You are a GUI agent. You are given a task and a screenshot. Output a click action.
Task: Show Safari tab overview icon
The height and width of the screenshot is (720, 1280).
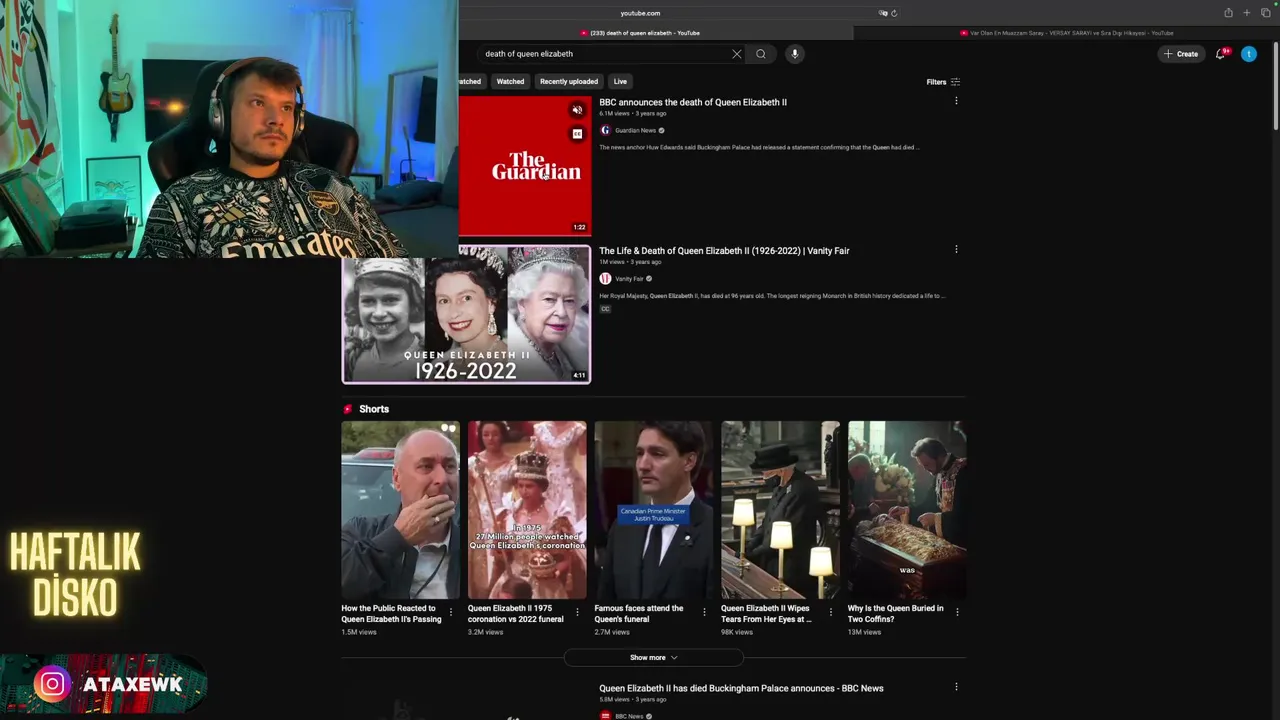[x=1265, y=13]
